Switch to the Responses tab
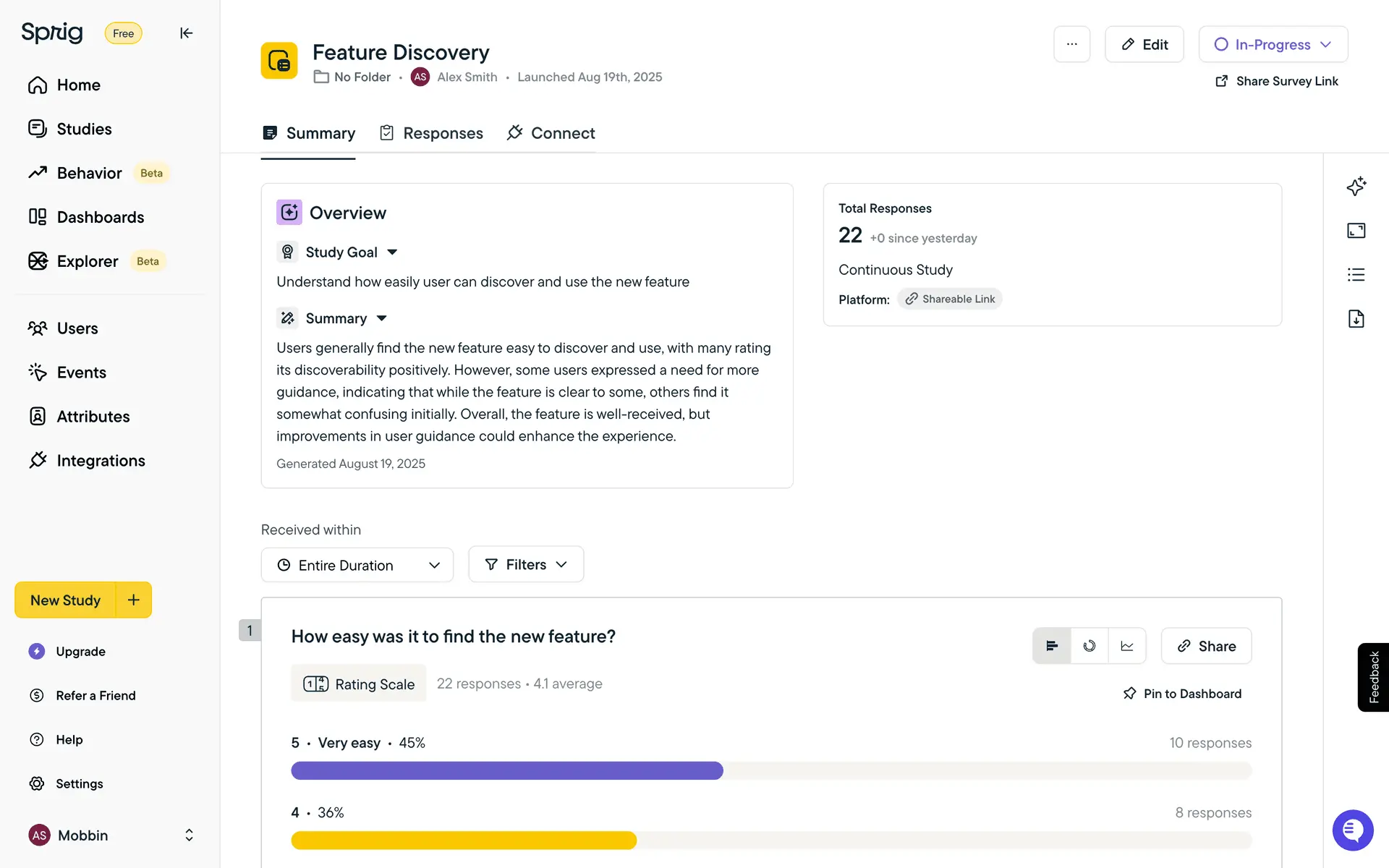 [x=431, y=133]
